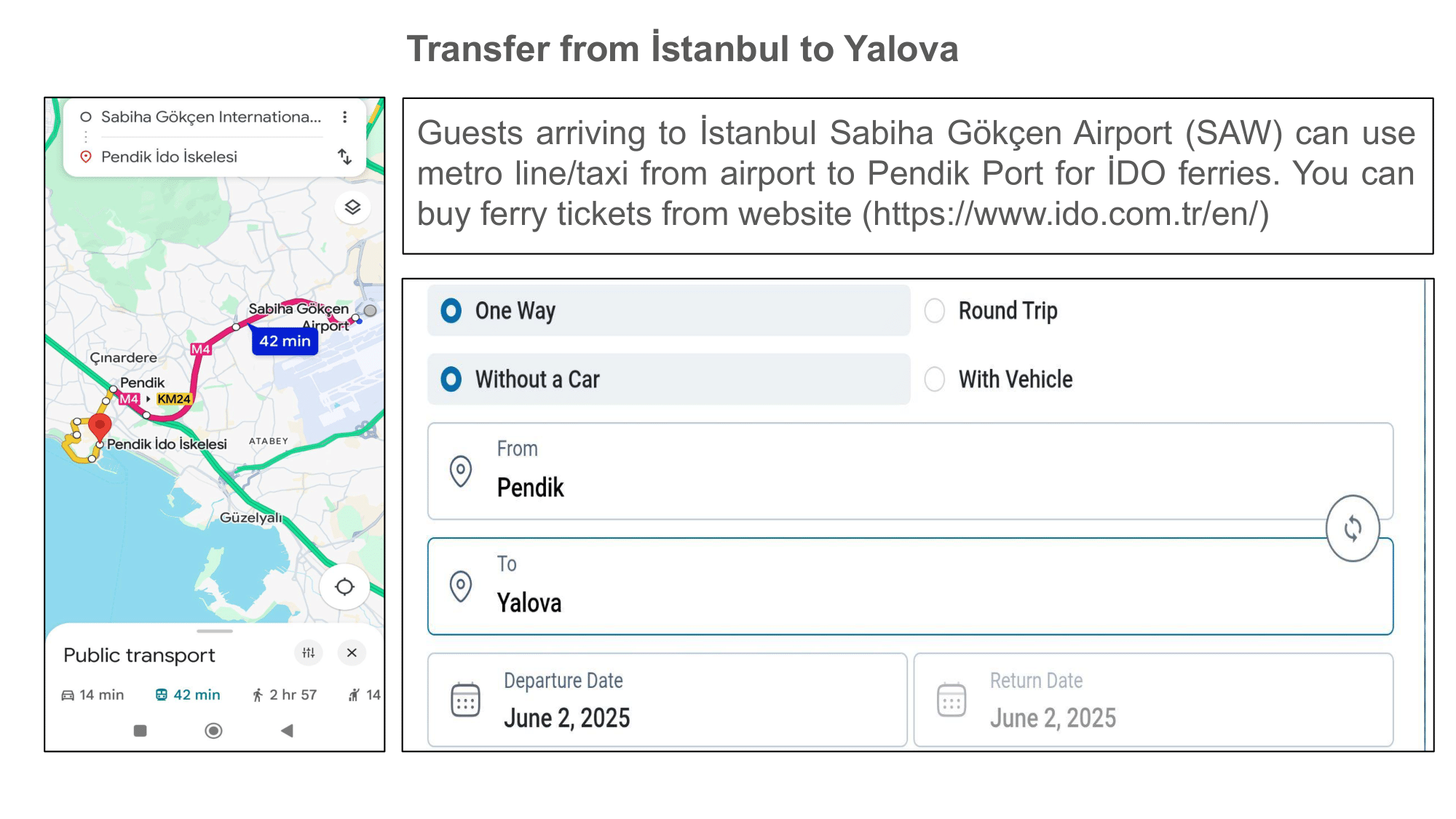This screenshot has height=819, width=1456.
Task: Swap From and To ports with the circular arrows
Action: [1353, 529]
